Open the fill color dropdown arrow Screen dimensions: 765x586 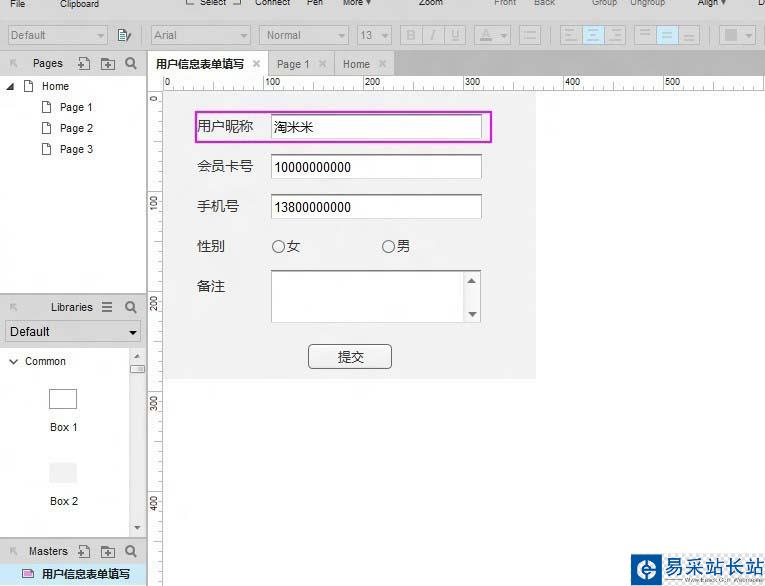tap(748, 36)
